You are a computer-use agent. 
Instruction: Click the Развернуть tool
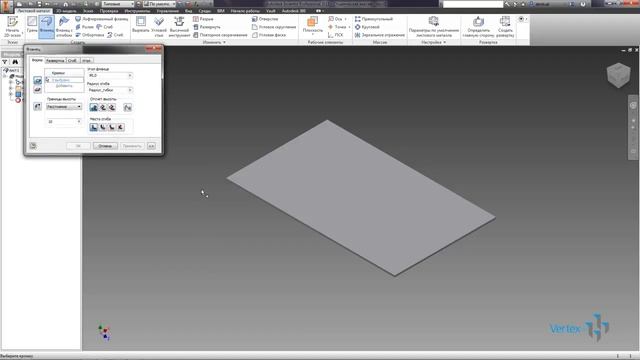pyautogui.click(x=207, y=27)
